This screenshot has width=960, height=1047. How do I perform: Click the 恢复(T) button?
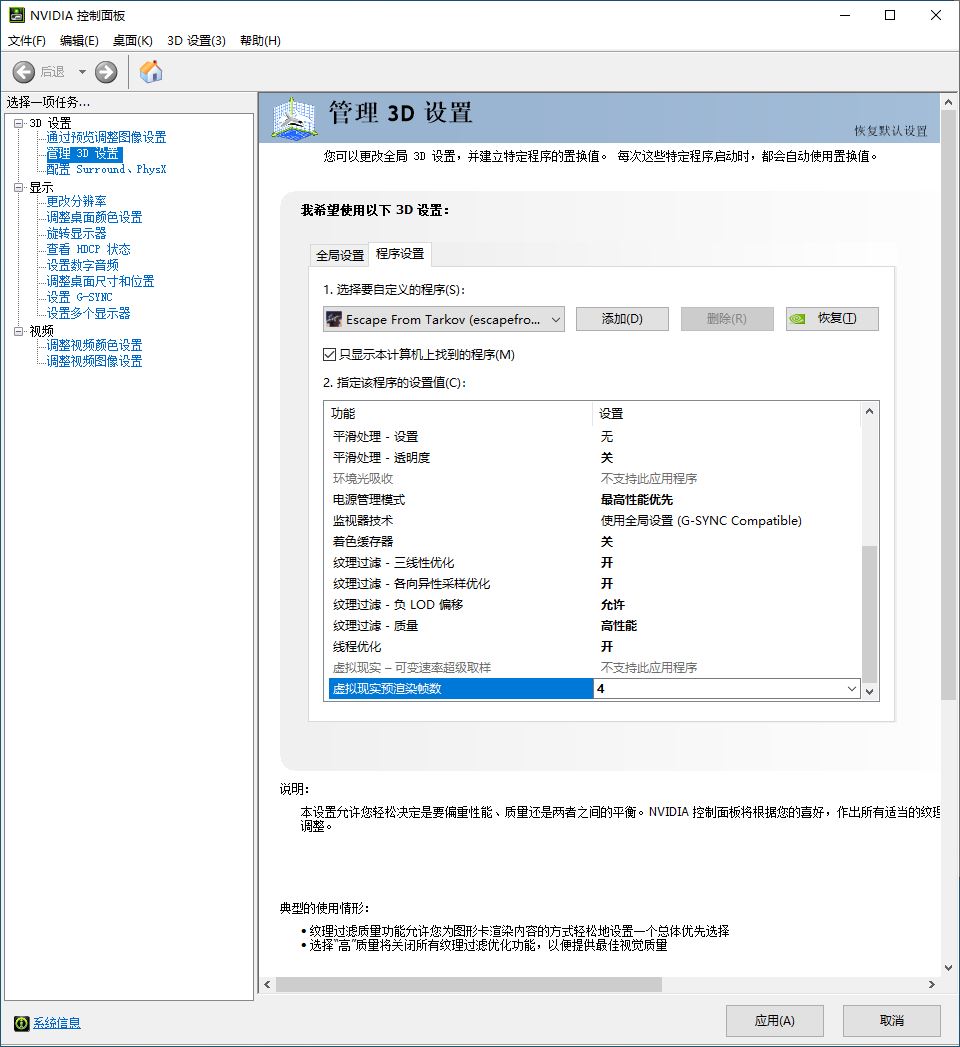832,319
